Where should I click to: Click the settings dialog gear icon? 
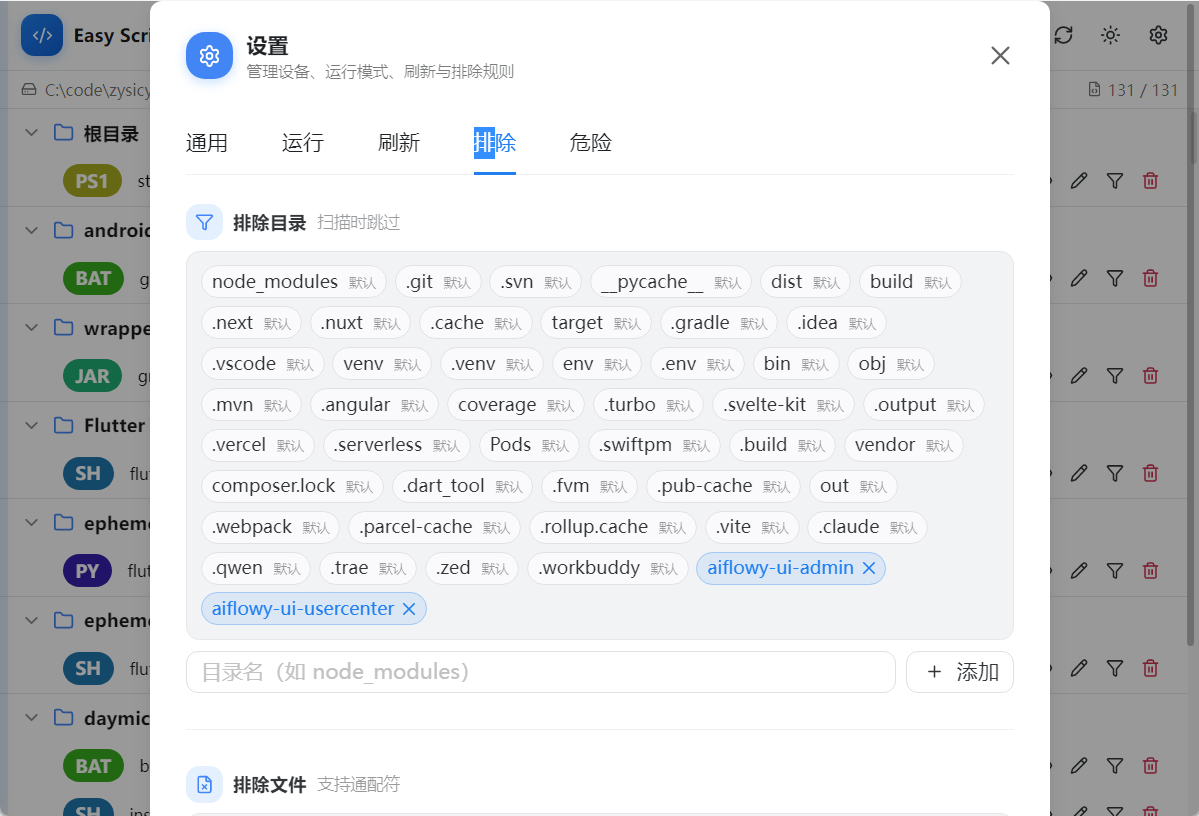pyautogui.click(x=210, y=56)
